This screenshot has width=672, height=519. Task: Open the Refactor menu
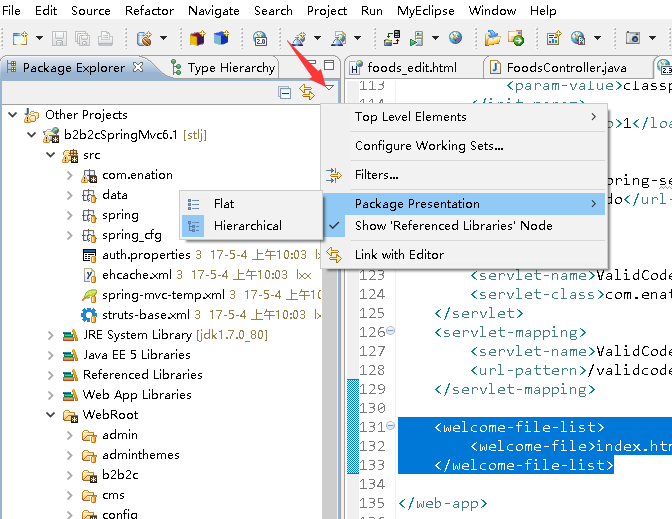click(x=149, y=10)
